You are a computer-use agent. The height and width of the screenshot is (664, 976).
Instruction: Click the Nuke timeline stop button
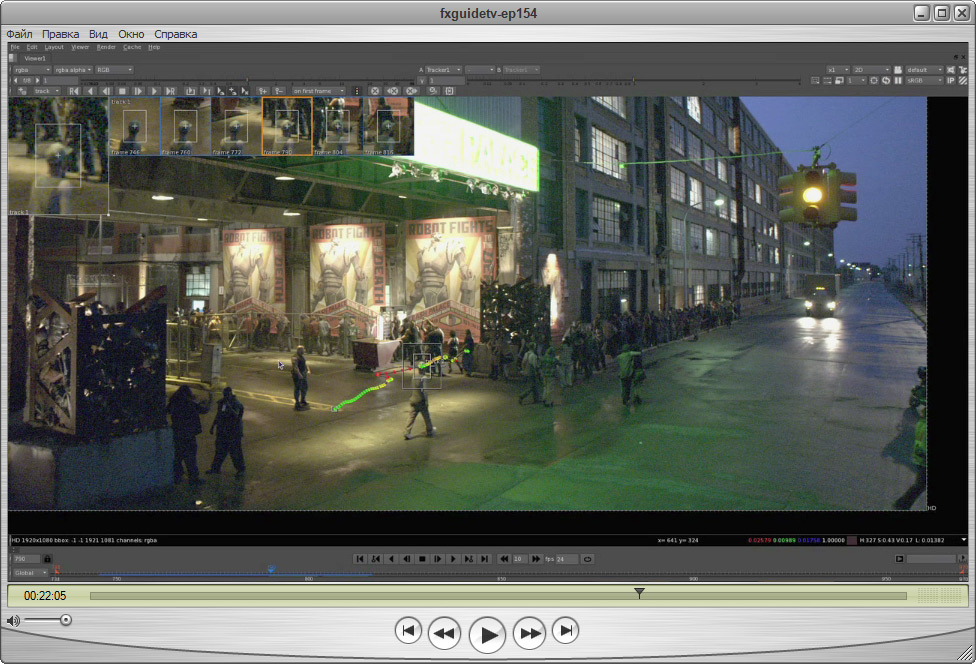[x=422, y=559]
